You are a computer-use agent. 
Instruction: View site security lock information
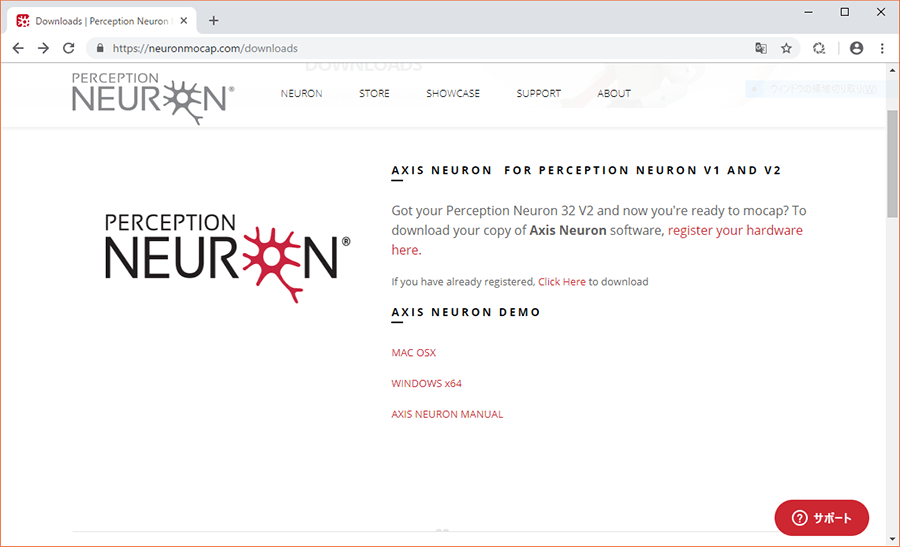pyautogui.click(x=100, y=48)
